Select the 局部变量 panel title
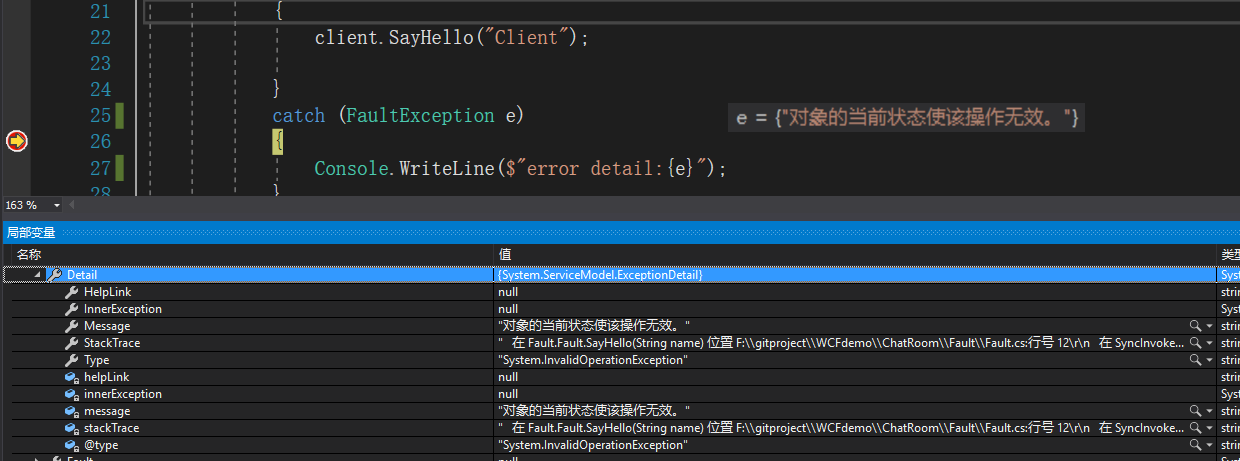1240x461 pixels. (x=31, y=232)
